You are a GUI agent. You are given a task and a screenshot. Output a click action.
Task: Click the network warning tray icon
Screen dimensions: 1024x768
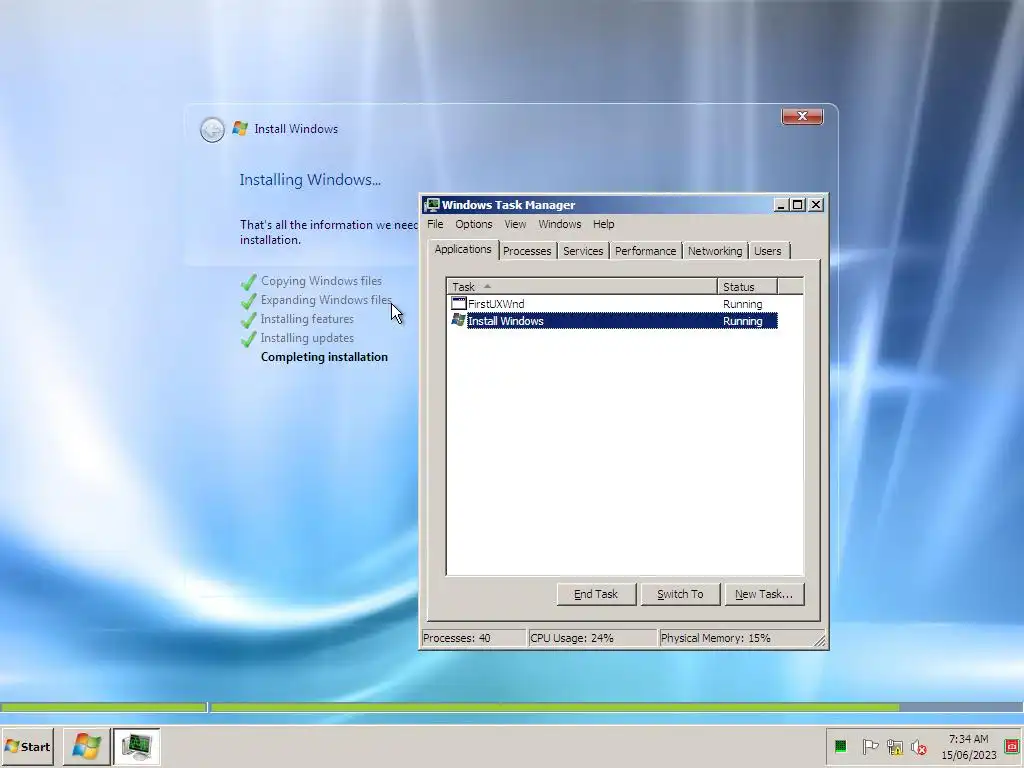(x=894, y=747)
